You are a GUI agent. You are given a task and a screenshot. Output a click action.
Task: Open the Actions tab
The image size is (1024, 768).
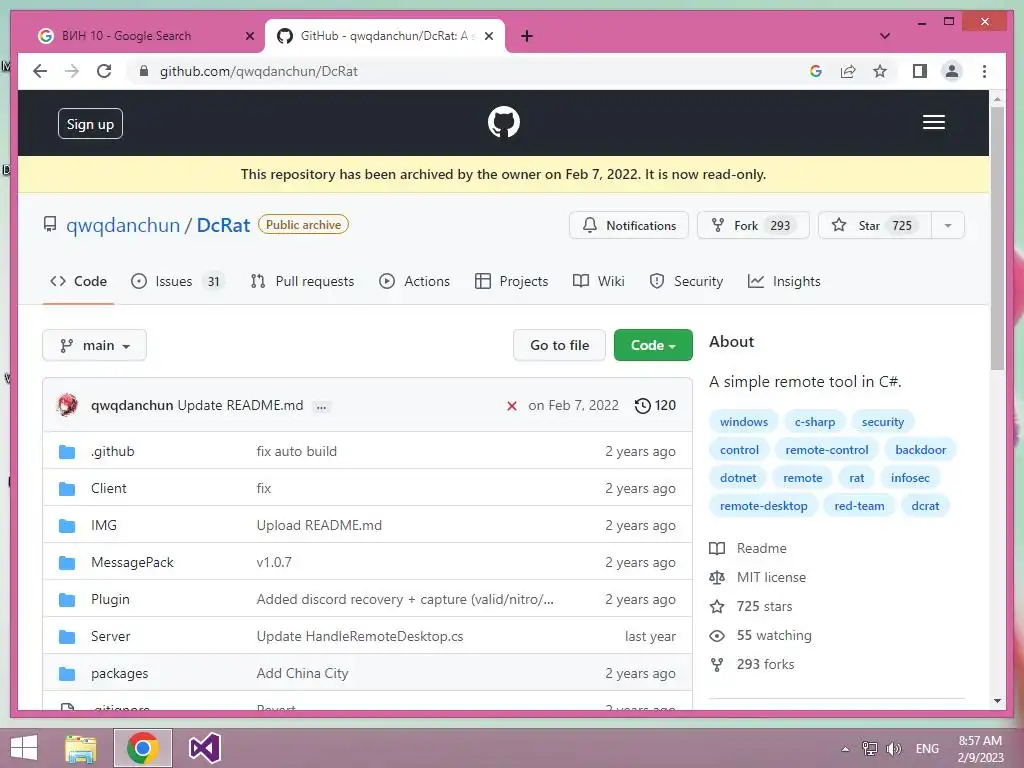coord(414,281)
